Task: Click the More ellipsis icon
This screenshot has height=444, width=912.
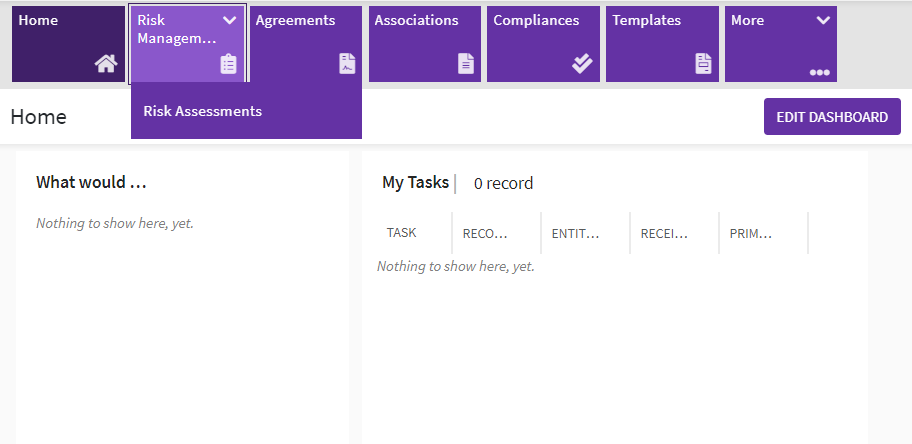Action: tap(820, 72)
